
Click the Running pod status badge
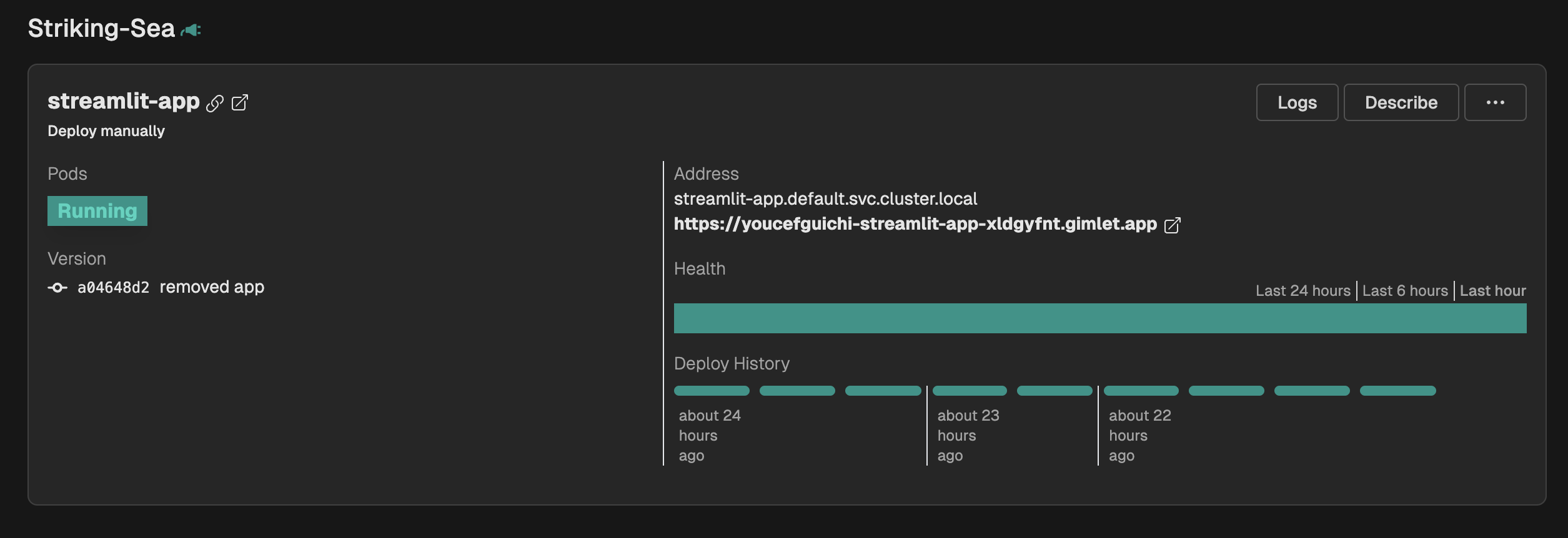[97, 211]
